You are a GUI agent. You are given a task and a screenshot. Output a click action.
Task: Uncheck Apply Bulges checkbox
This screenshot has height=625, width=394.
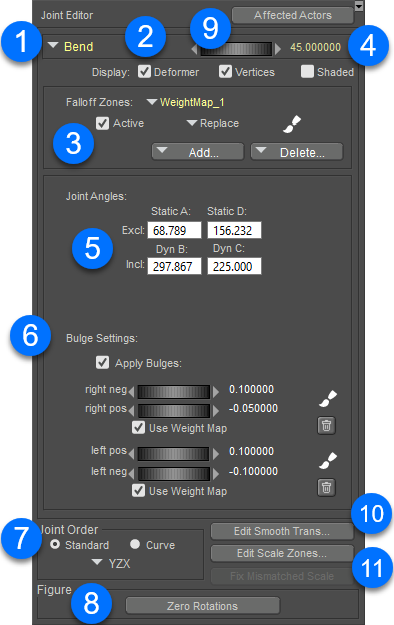coord(102,363)
